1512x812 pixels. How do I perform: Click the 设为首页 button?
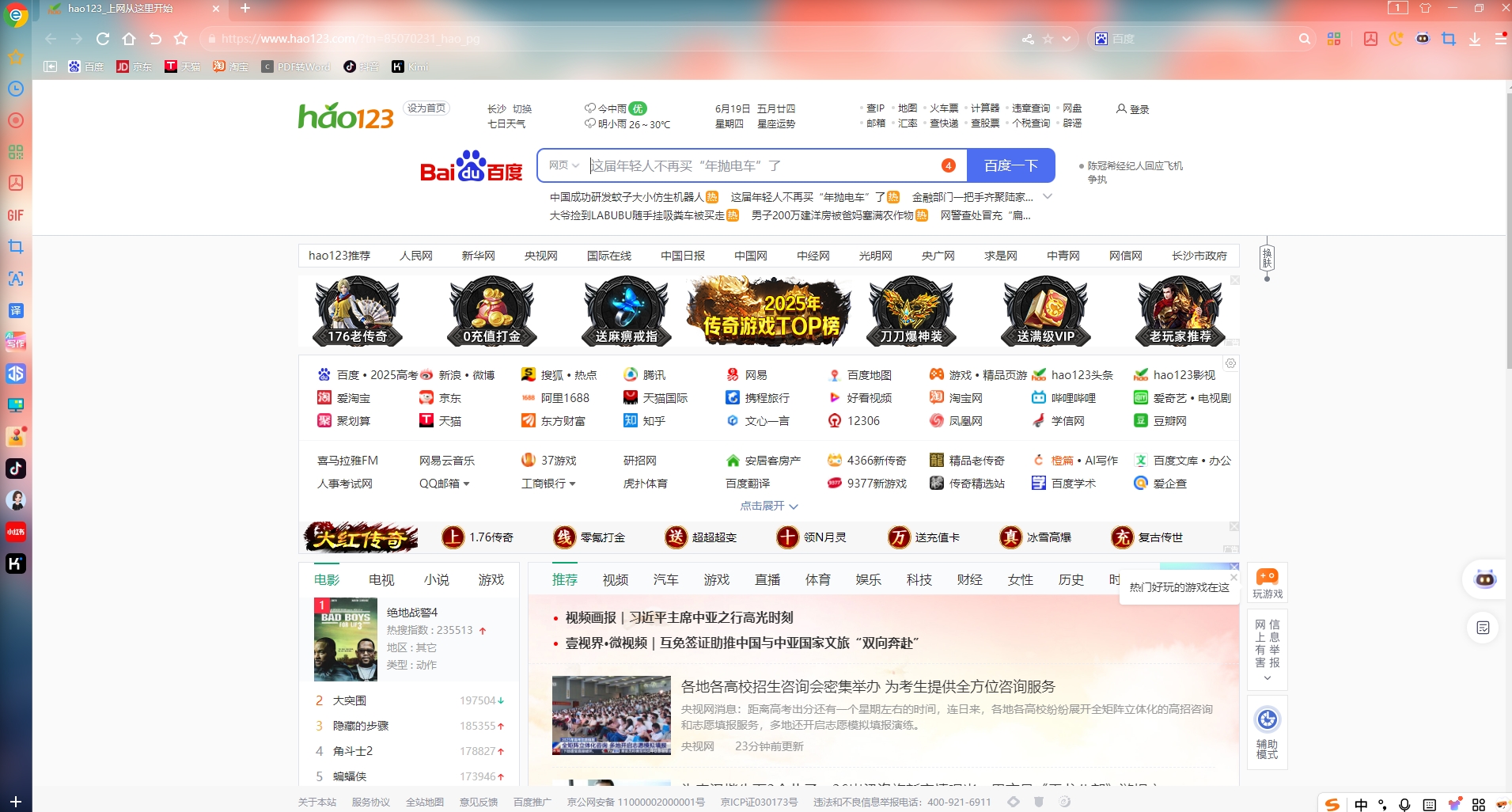click(x=426, y=108)
